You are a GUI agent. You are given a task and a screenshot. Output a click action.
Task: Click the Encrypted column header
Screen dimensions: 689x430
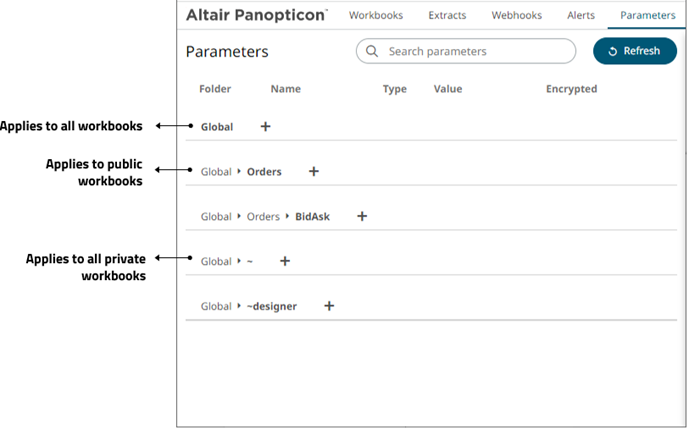click(x=571, y=89)
